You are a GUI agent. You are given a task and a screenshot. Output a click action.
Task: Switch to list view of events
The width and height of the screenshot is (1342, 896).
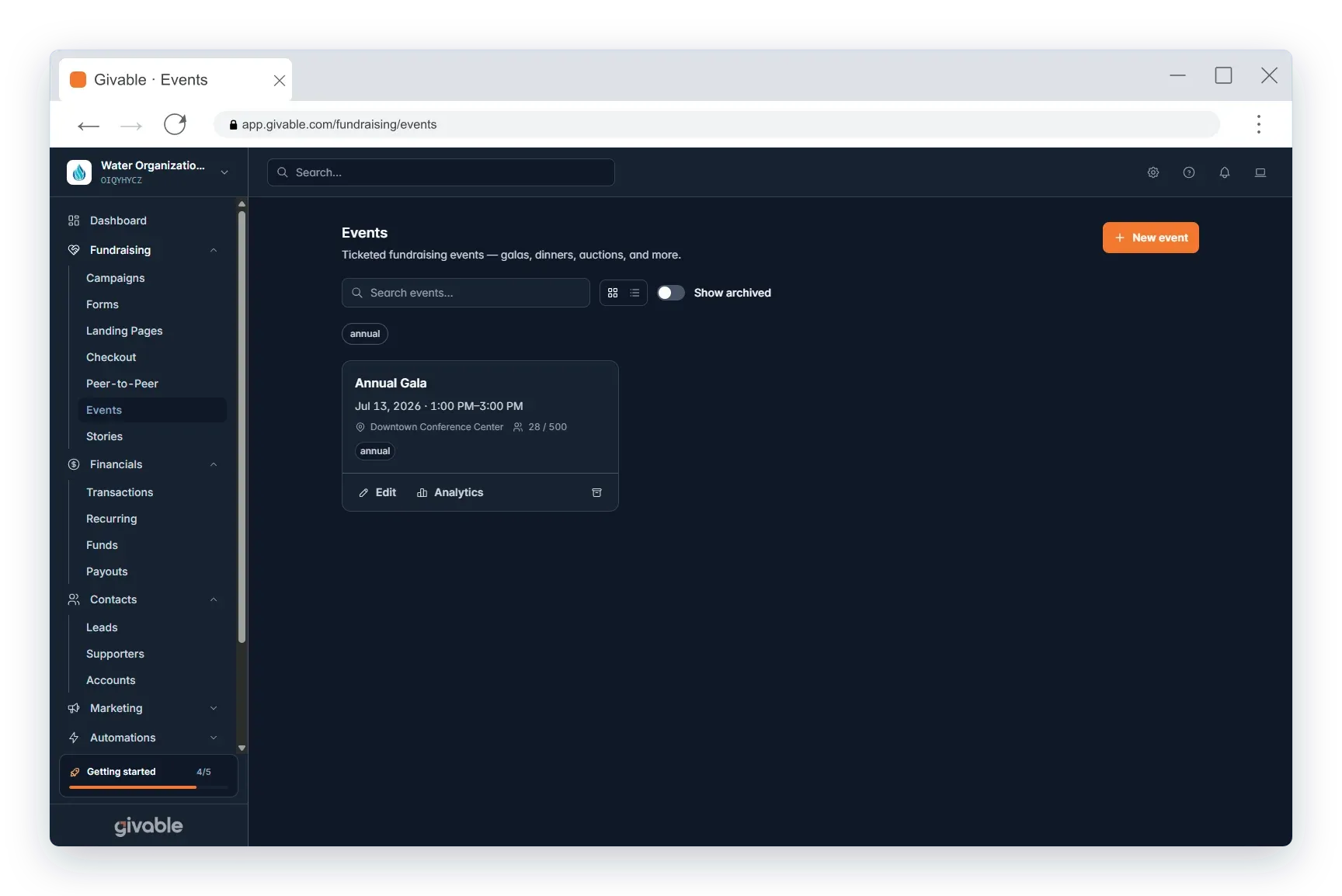(634, 293)
